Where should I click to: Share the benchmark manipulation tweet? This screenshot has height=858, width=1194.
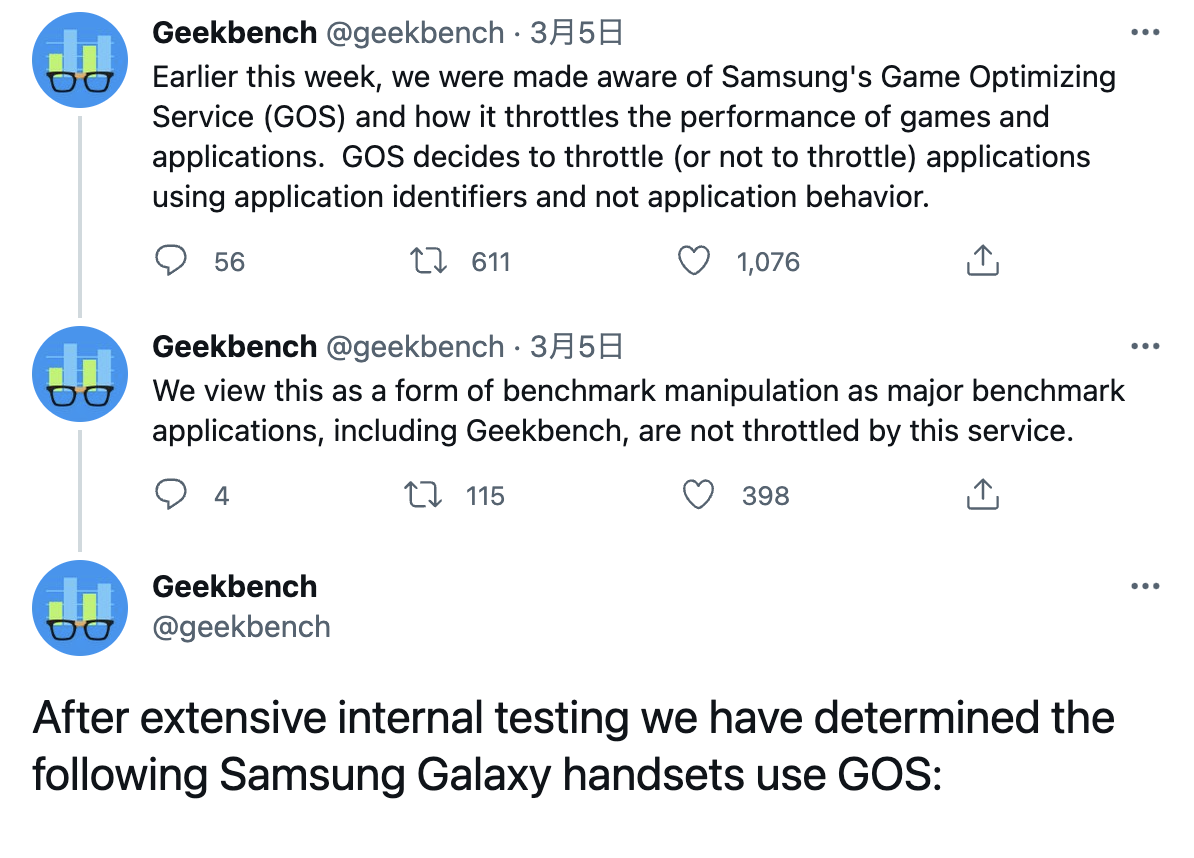[982, 494]
